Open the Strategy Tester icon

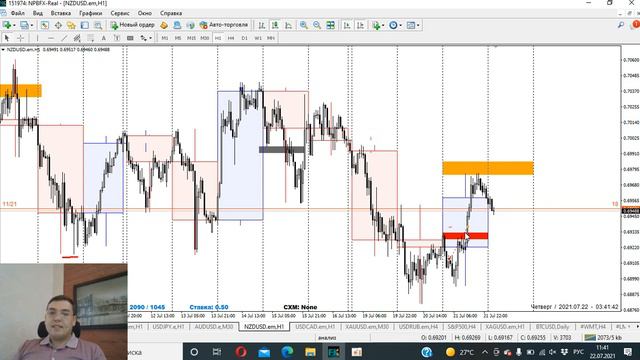coord(98,25)
